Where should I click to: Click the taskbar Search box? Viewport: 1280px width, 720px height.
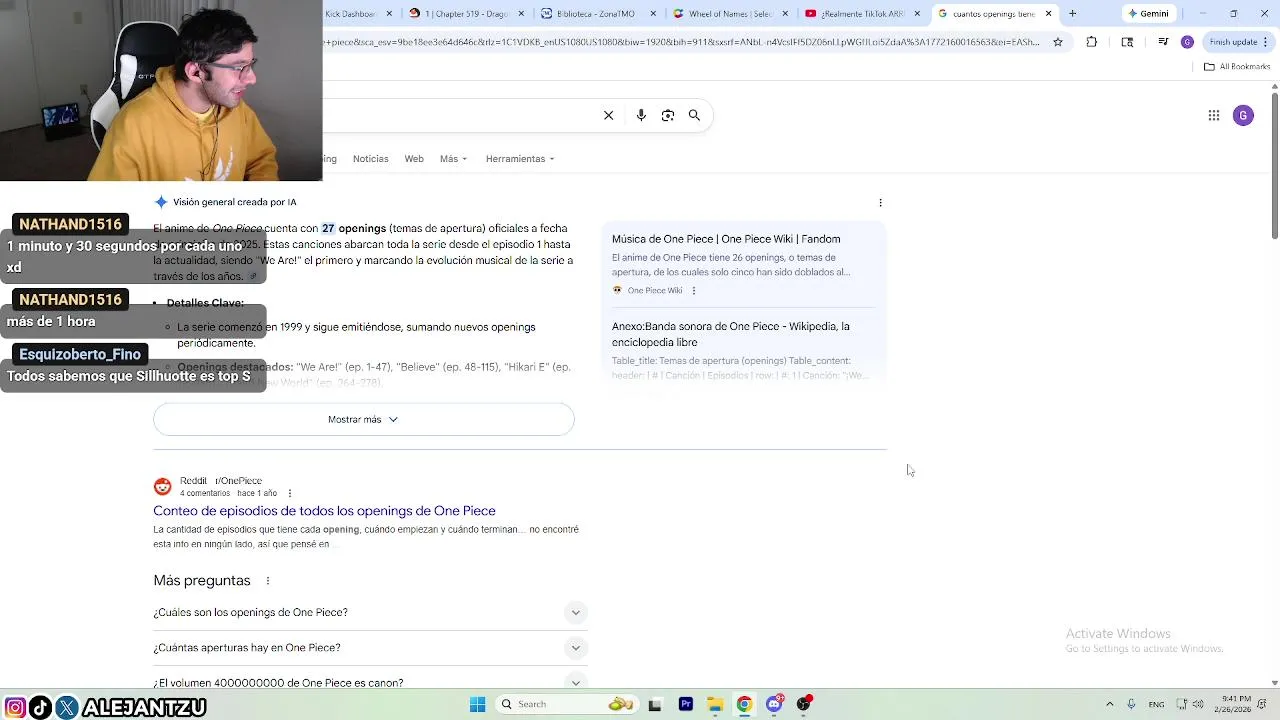point(568,704)
